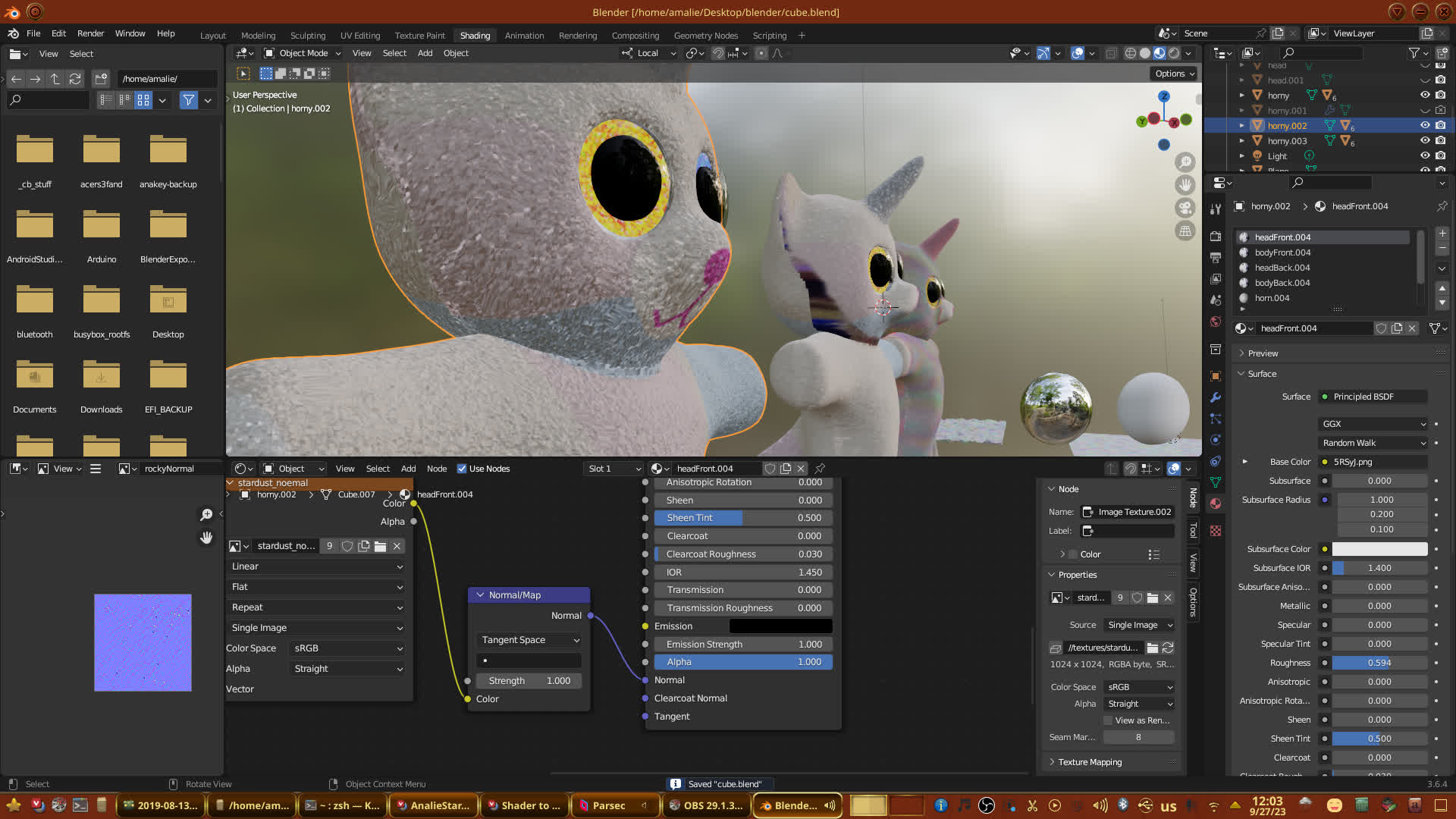Open the Material properties tab icon
Viewport: 1456px width, 819px height.
pyautogui.click(x=1216, y=504)
